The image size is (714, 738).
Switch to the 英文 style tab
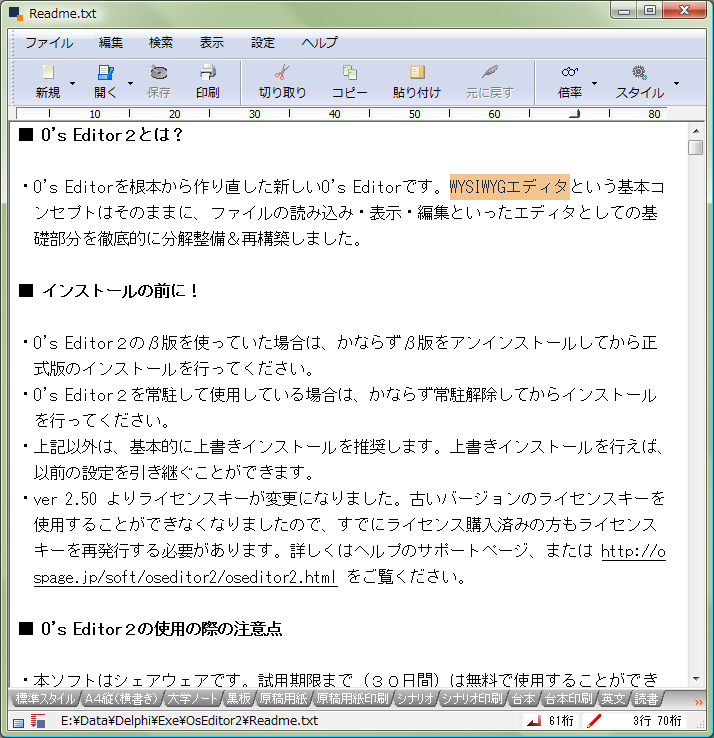[x=614, y=699]
